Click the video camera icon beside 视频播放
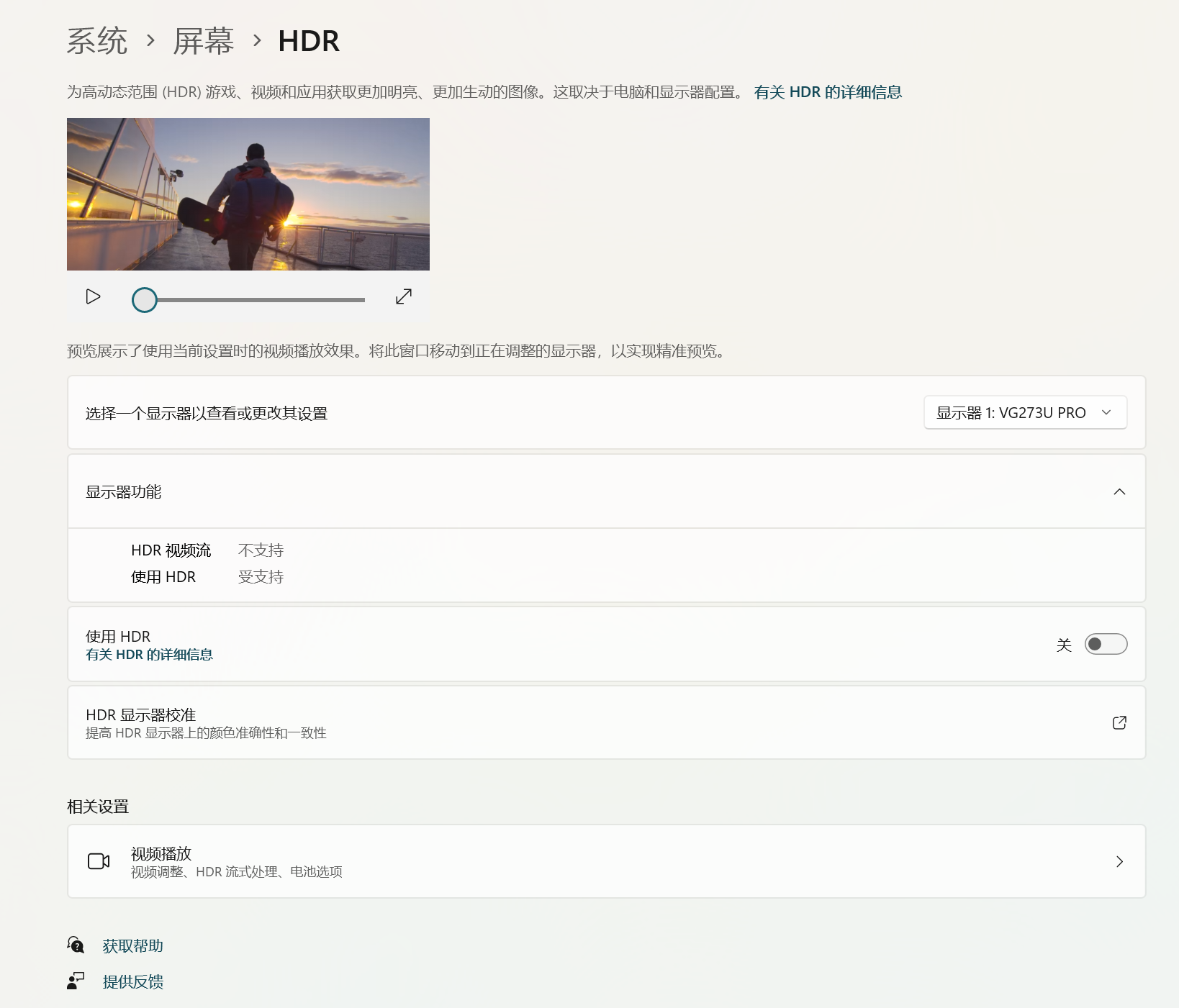This screenshot has height=1008, width=1179. tap(99, 861)
